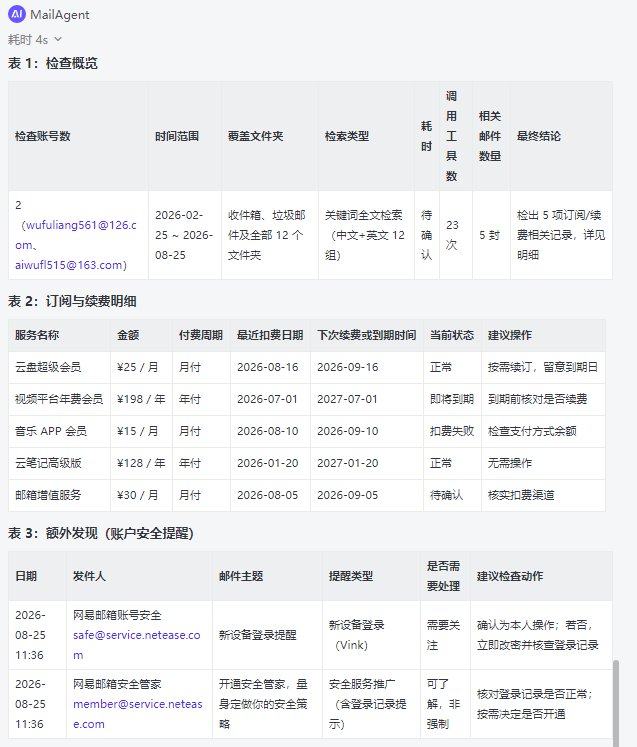Image resolution: width=637 pixels, height=747 pixels.
Task: Click the 待确认 status in 邮箱增值服务 row
Action: tap(446, 495)
